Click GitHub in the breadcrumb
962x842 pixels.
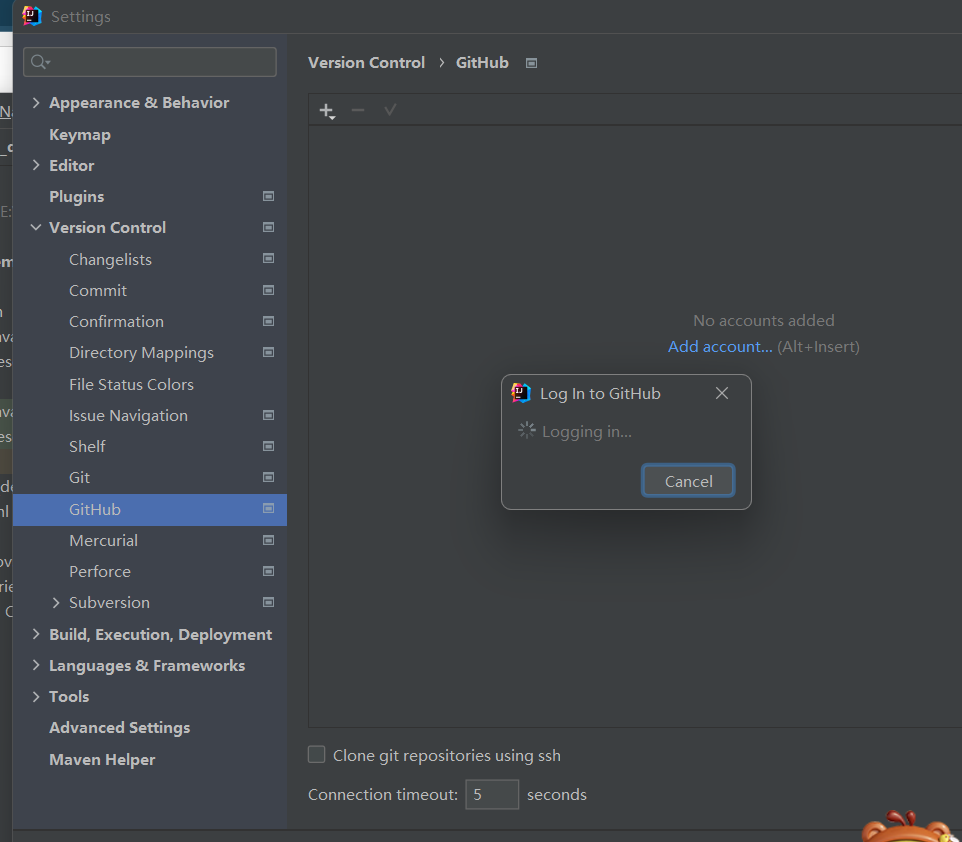[482, 63]
